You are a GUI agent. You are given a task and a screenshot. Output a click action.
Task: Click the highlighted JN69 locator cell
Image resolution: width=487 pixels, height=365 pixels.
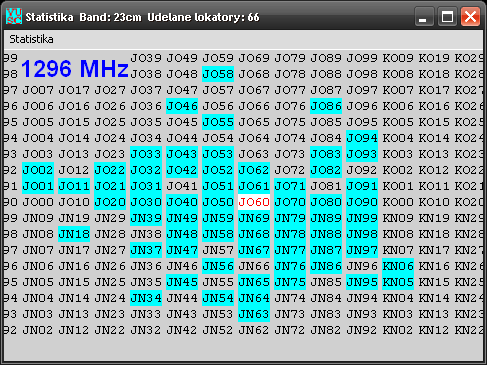pyautogui.click(x=254, y=218)
